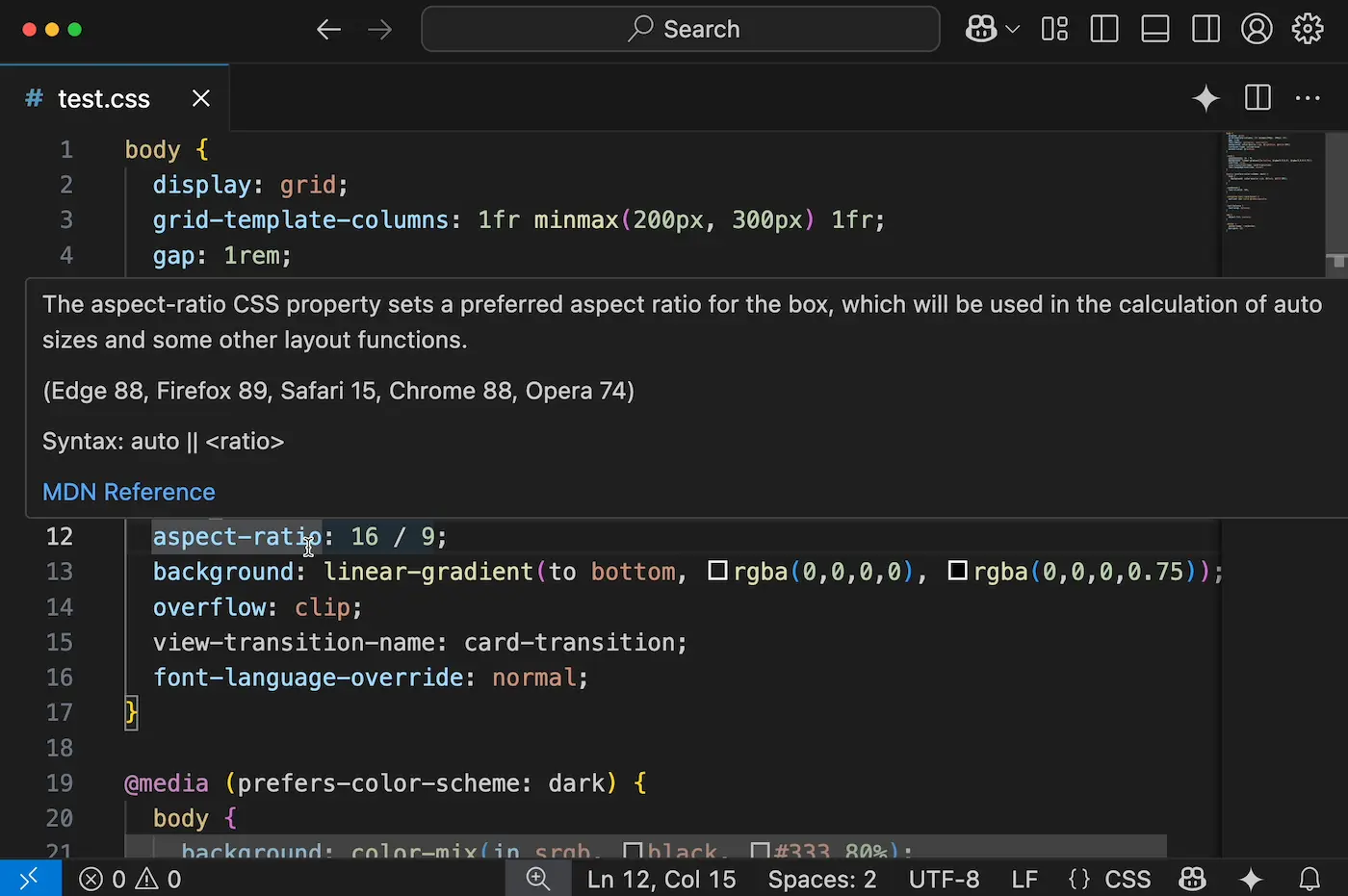Open Copilot chat from the title bar icon
The width and height of the screenshot is (1348, 896).
pos(980,29)
